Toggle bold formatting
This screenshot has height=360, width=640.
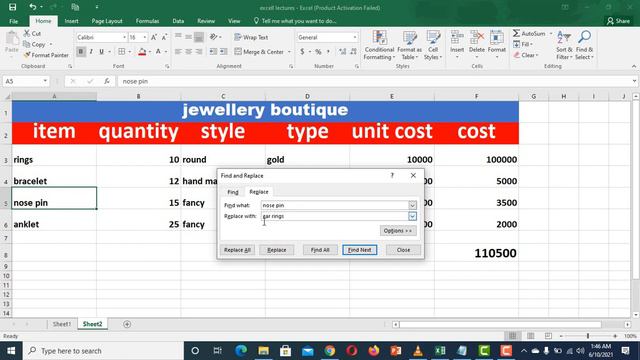coord(81,52)
